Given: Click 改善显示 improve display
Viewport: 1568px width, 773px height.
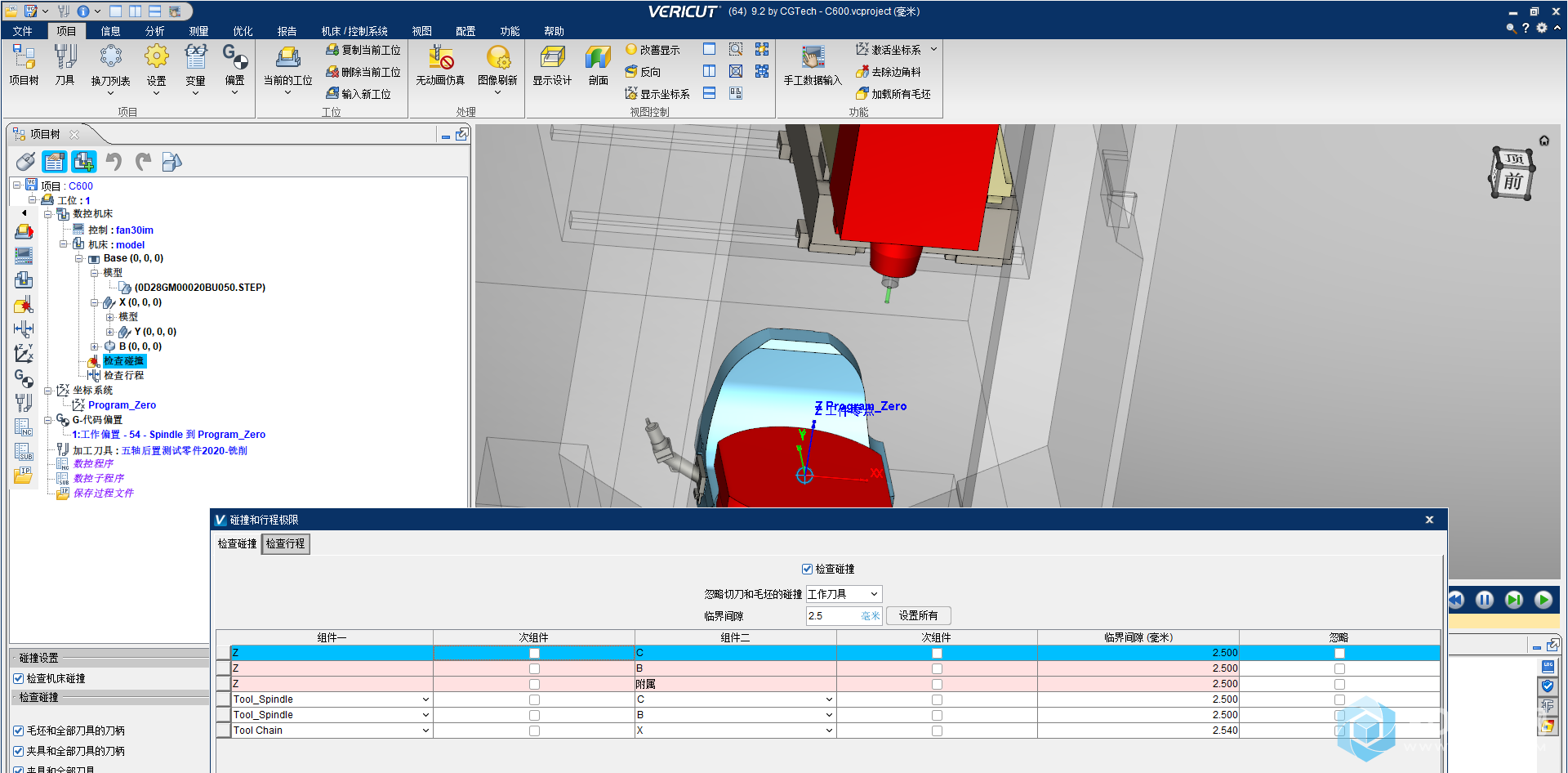Looking at the screenshot, I should 653,50.
